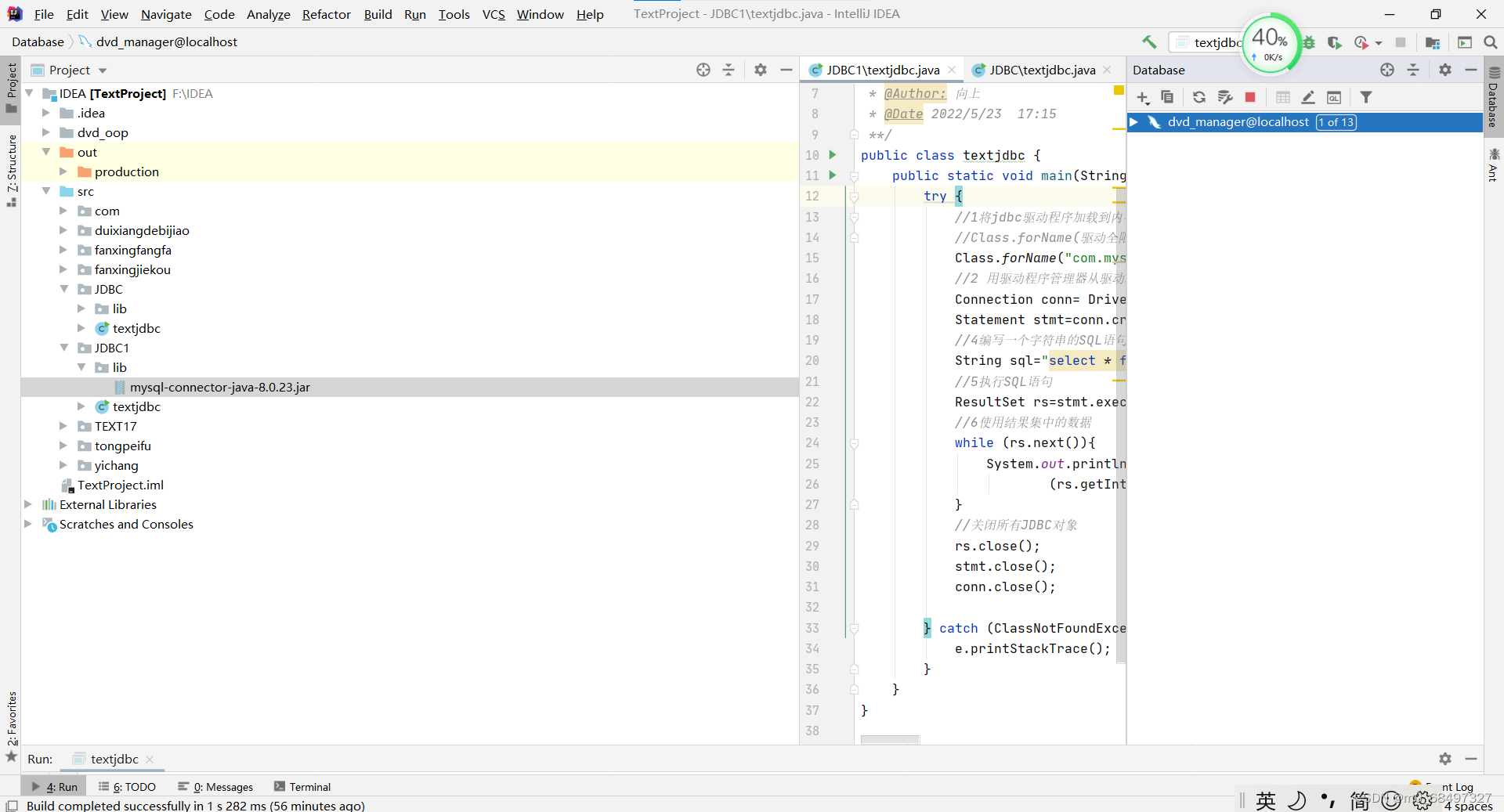The image size is (1504, 812).
Task: Click the Profiler run icon
Action: [x=1361, y=42]
